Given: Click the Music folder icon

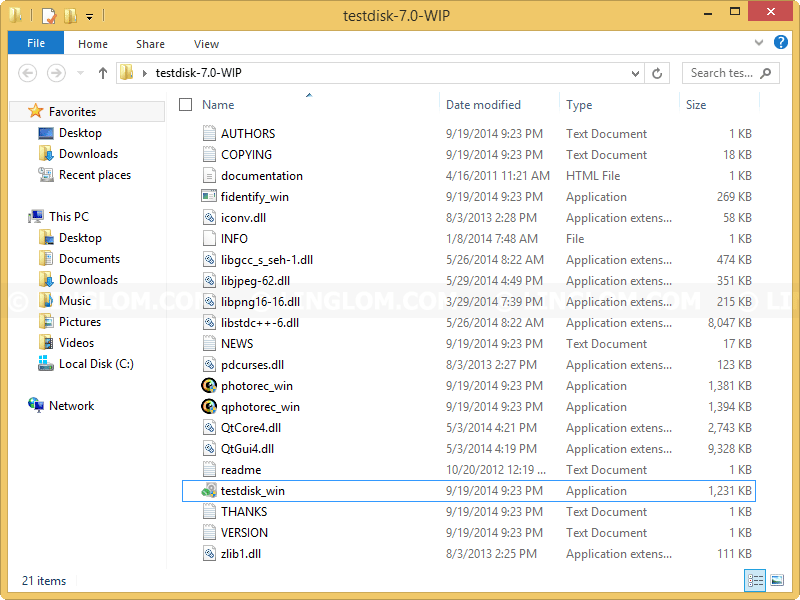Looking at the screenshot, I should coord(46,301).
